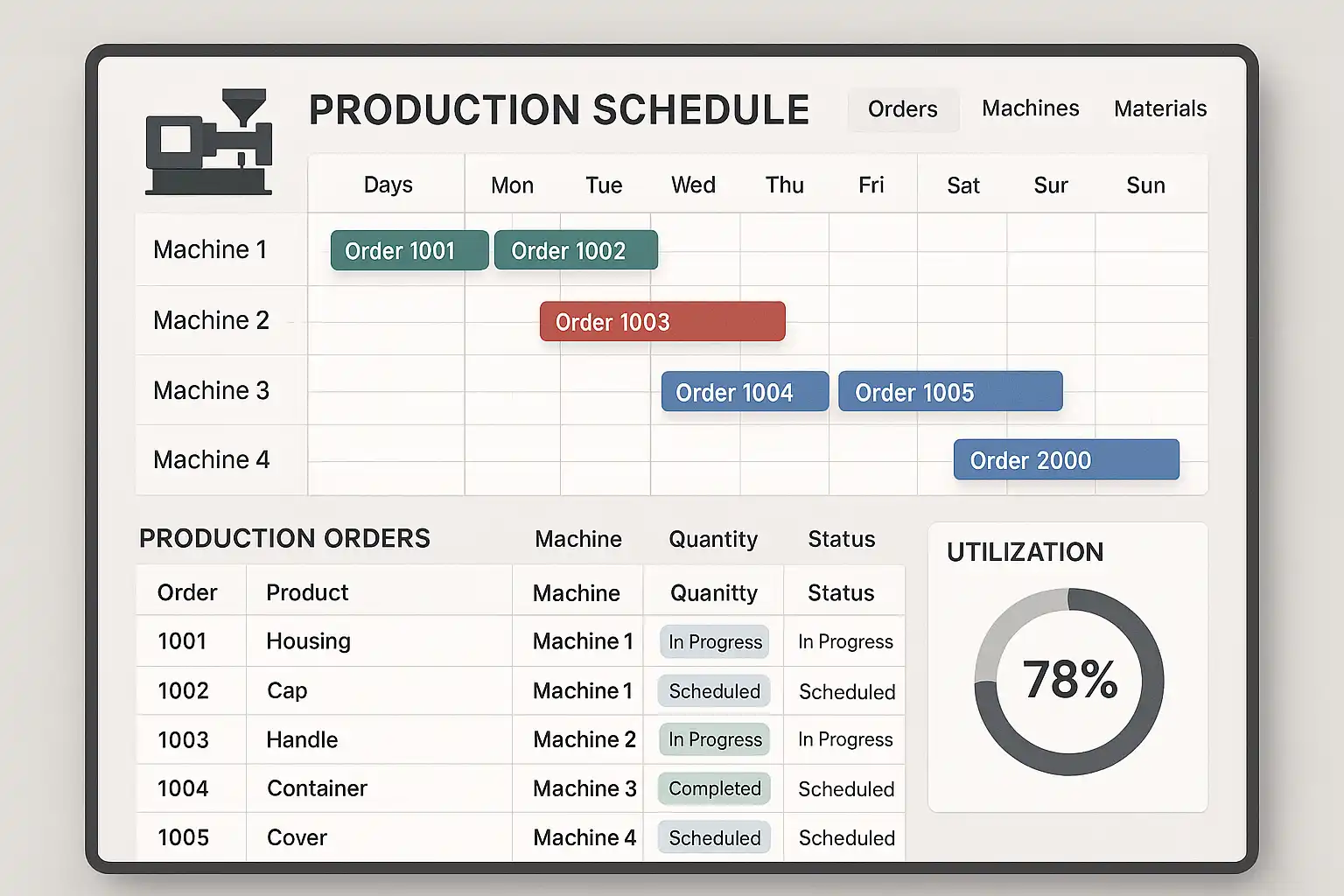The height and width of the screenshot is (896, 1344).
Task: Click the Machine 4 row label
Action: pos(211,460)
